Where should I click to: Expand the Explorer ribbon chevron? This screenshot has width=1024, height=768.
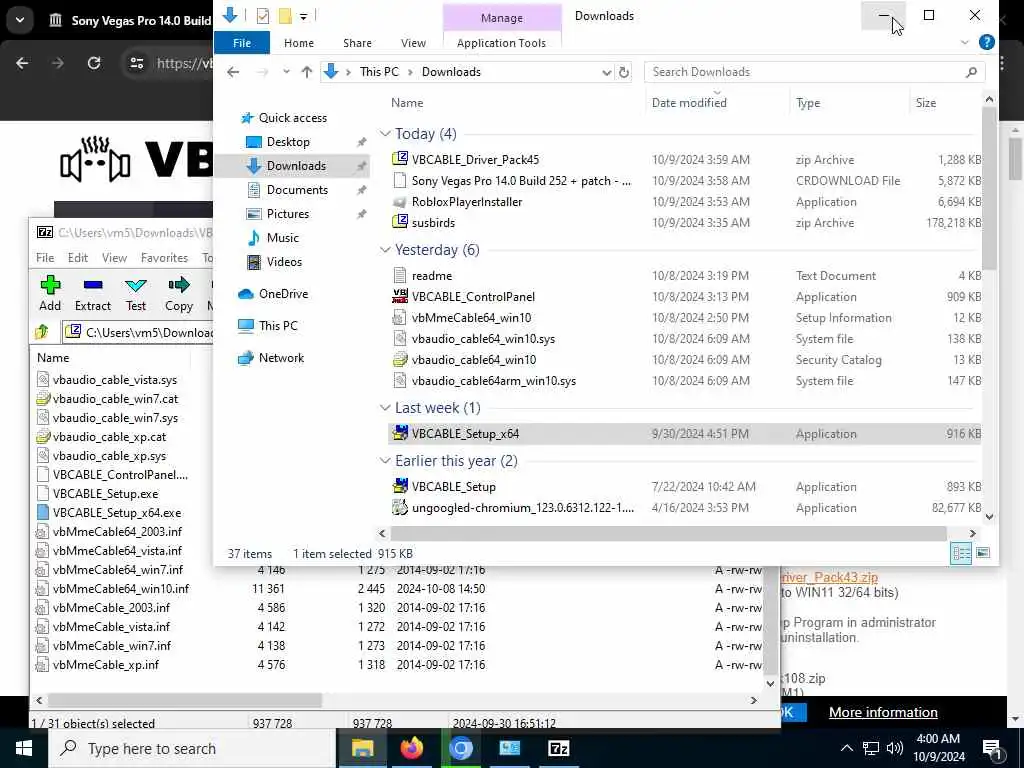(x=965, y=42)
